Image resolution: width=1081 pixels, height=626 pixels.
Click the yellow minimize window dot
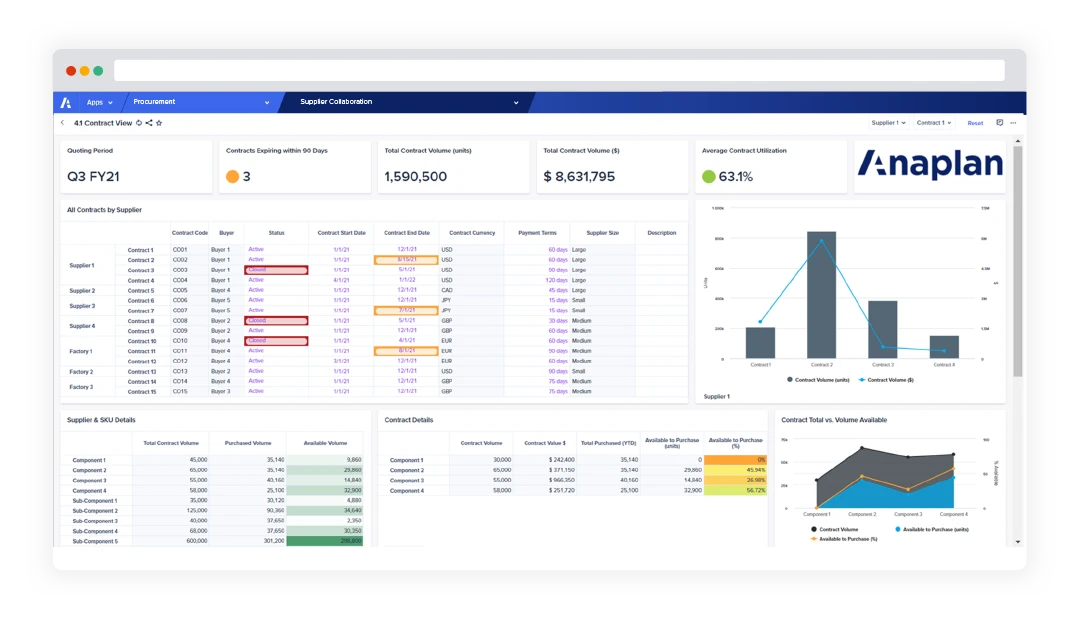(x=85, y=70)
